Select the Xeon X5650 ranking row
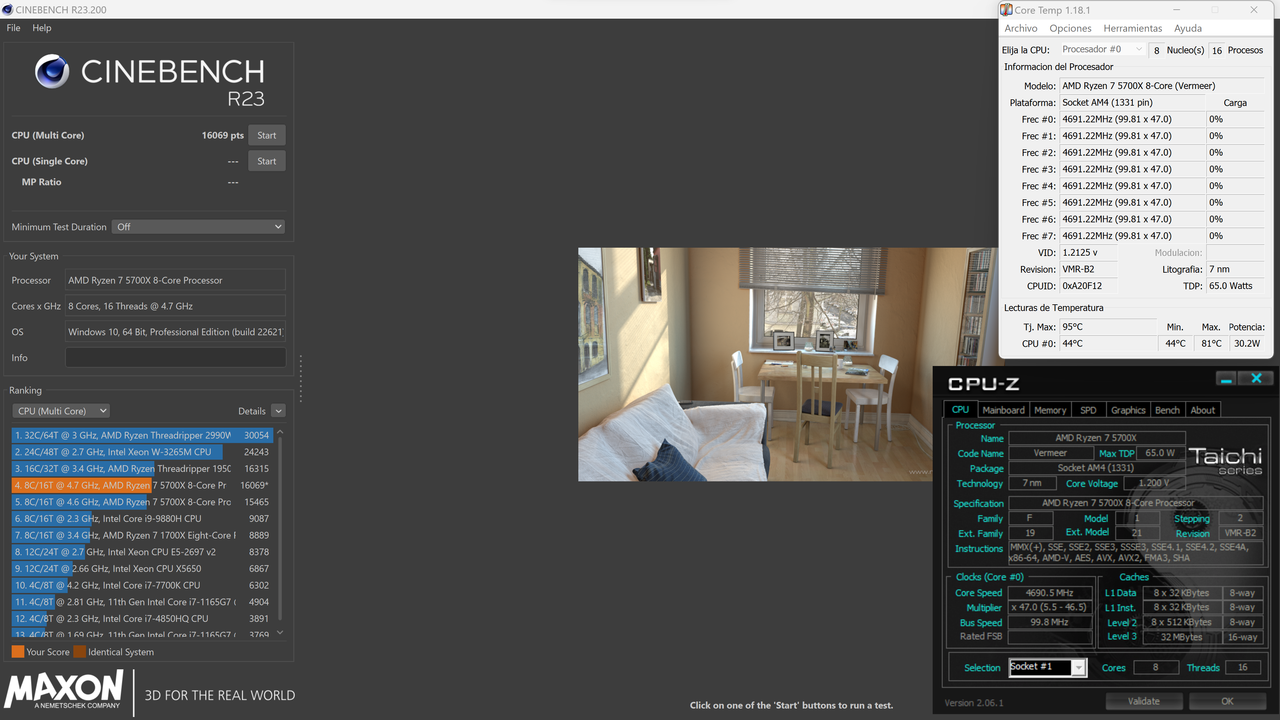The height and width of the screenshot is (720, 1280). click(142, 568)
